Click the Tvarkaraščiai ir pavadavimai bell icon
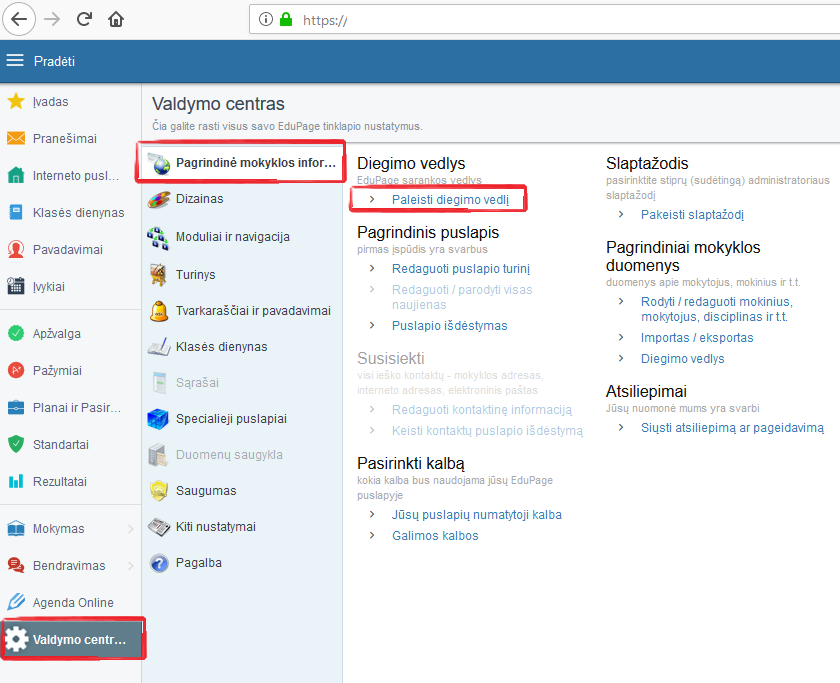Screen dimensions: 840x683 coord(159,311)
